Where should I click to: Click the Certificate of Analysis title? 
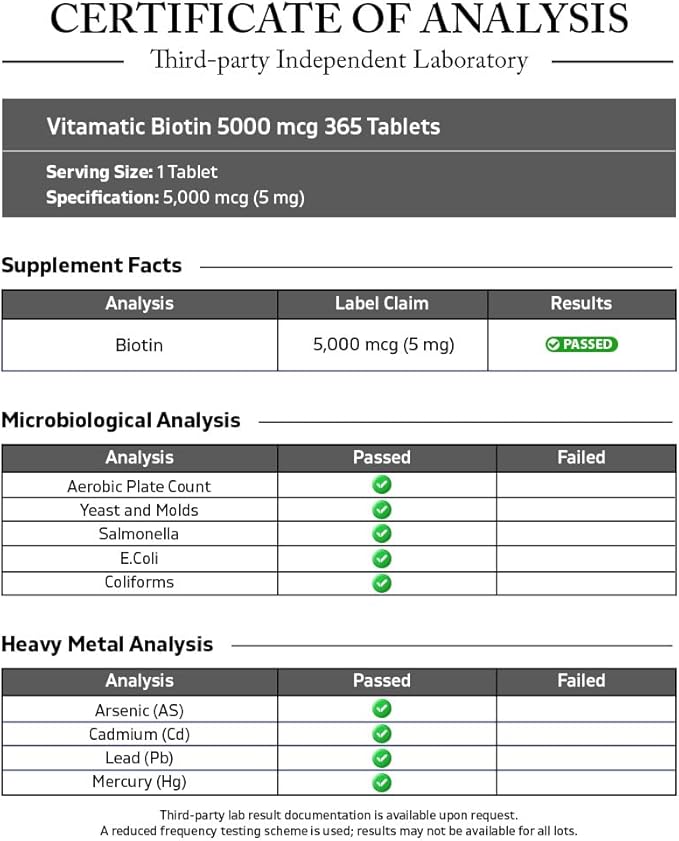point(339,19)
